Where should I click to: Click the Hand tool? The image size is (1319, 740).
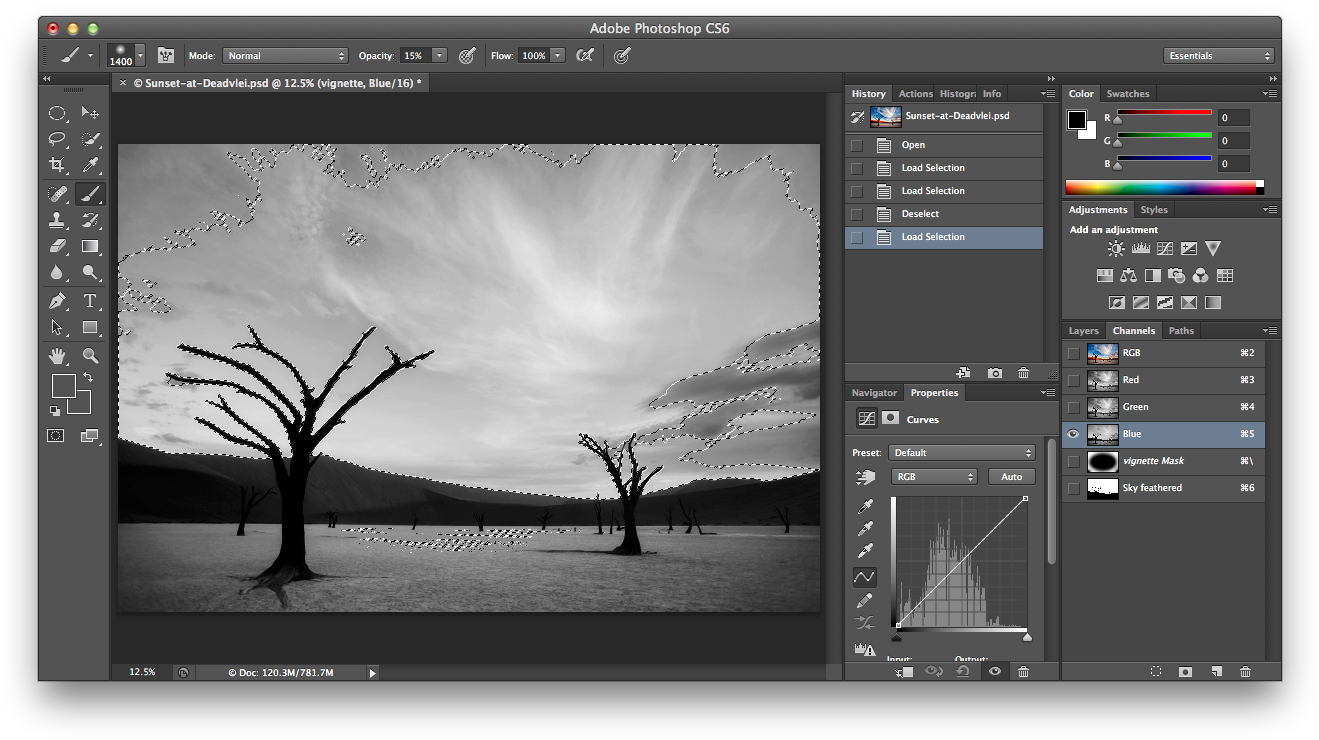coord(58,355)
